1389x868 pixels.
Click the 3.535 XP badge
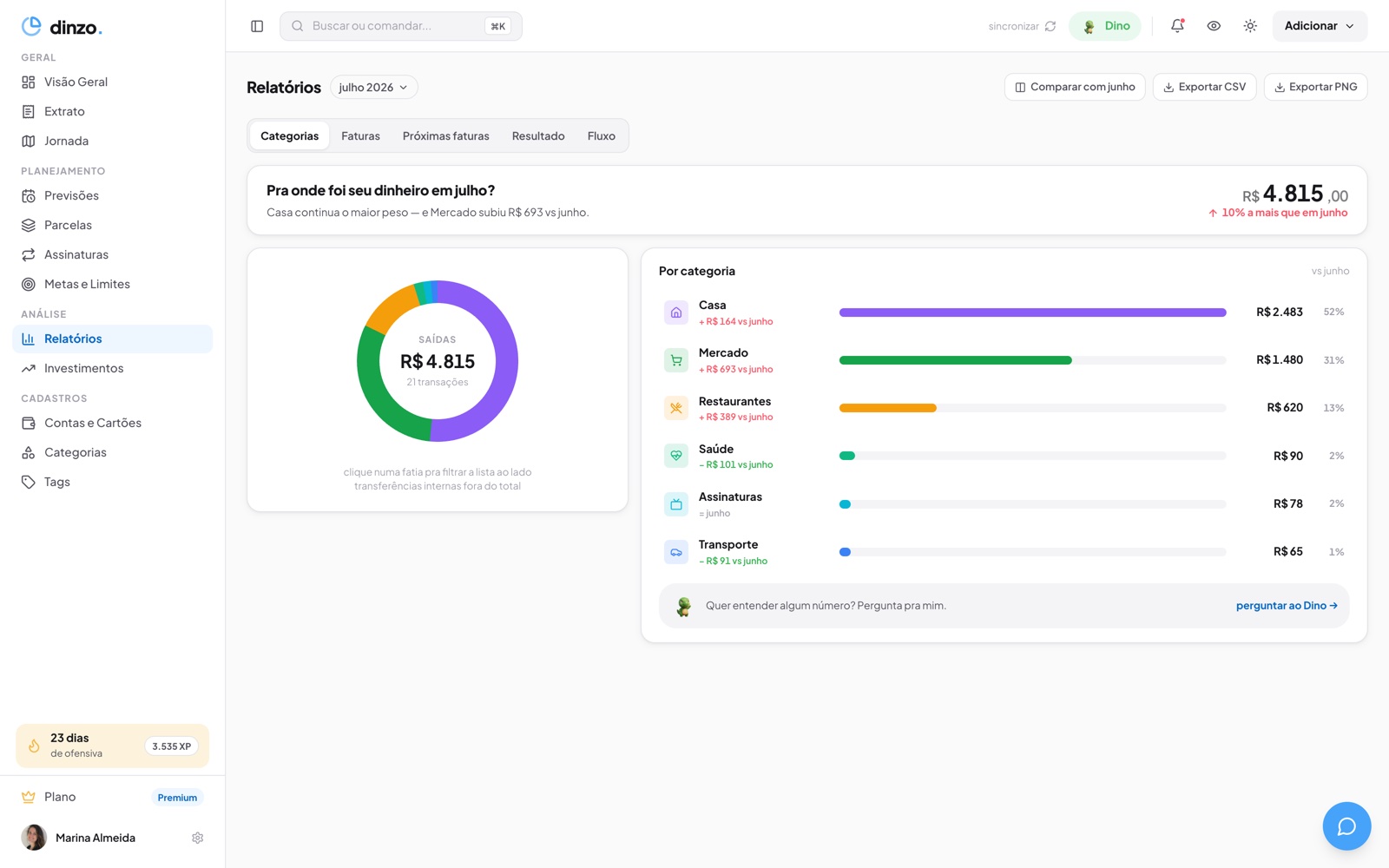pyautogui.click(x=171, y=746)
